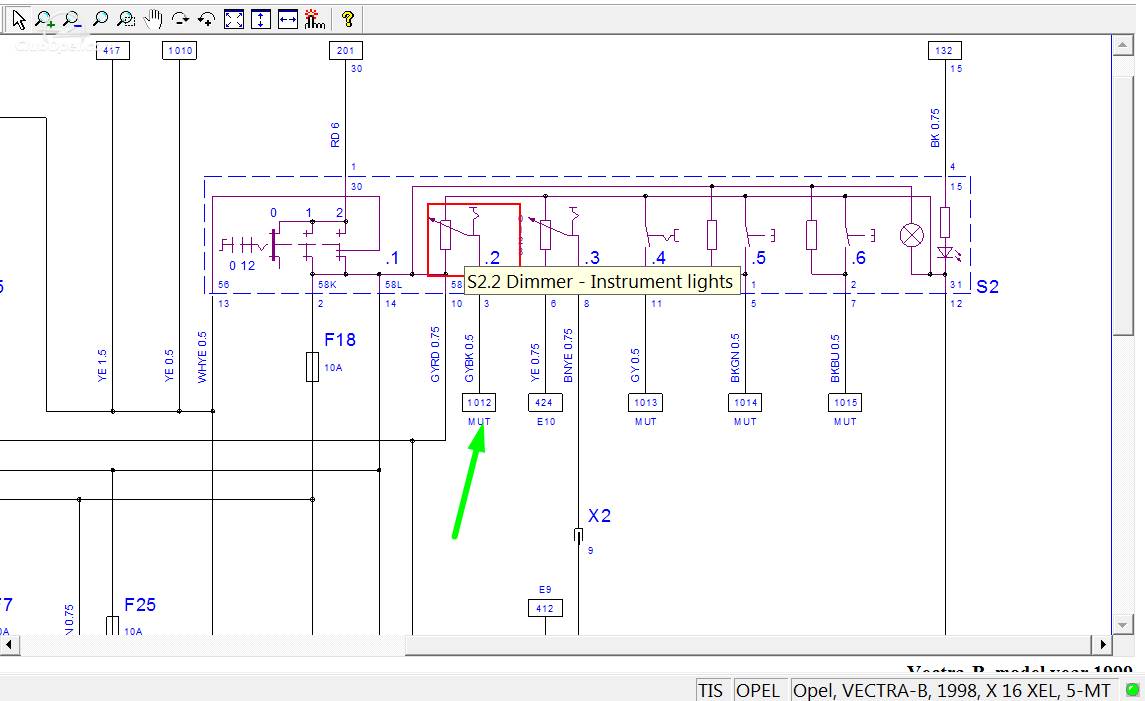This screenshot has height=701, width=1145.
Task: Toggle the hotspot highlight pointer tool
Action: tap(315, 20)
